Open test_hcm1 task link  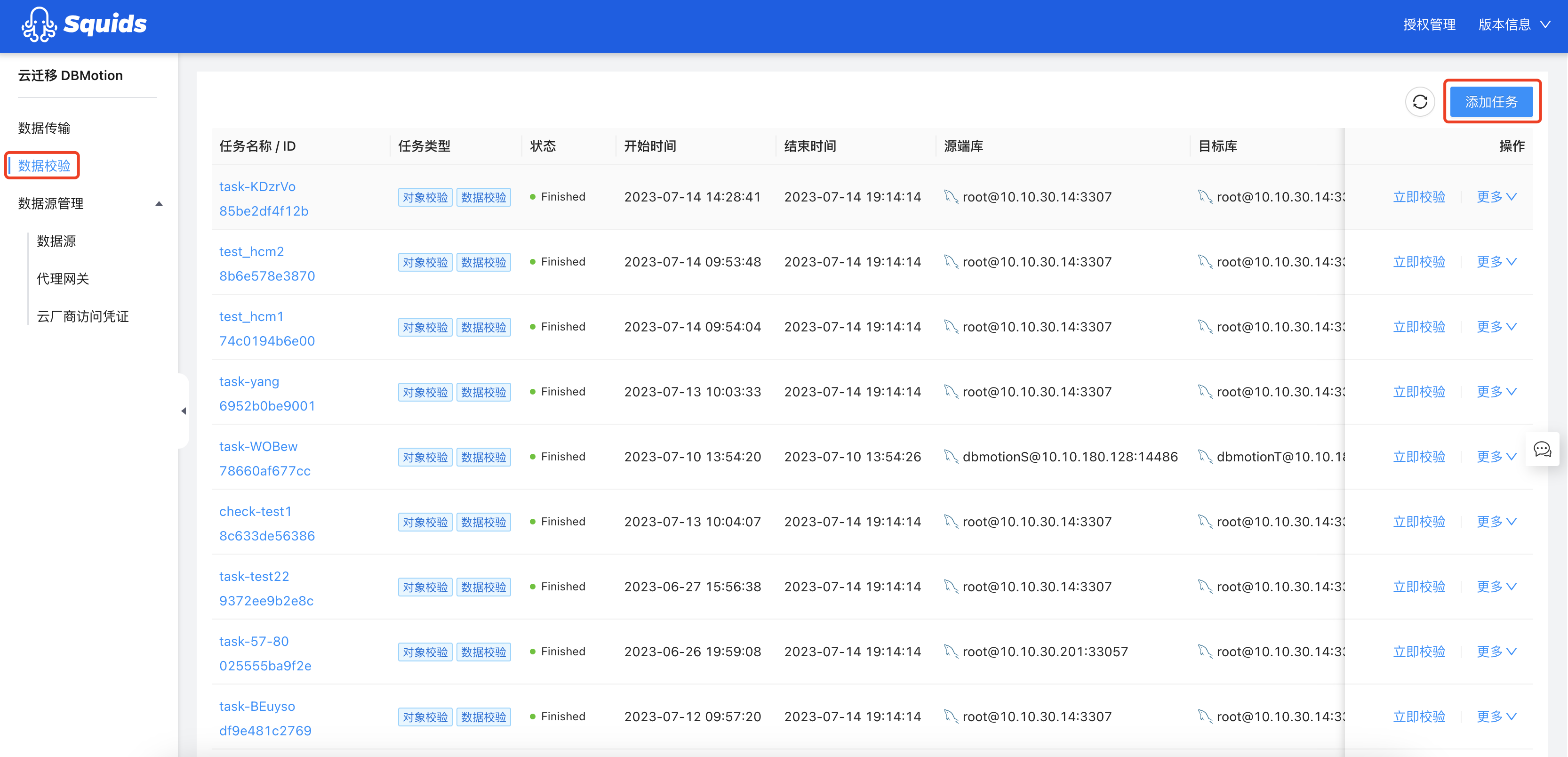tap(251, 317)
